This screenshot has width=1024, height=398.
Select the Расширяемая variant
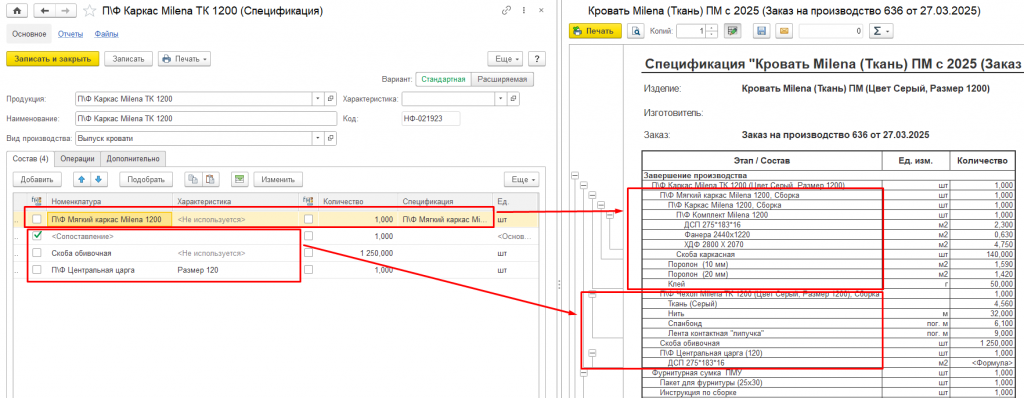pyautogui.click(x=502, y=79)
